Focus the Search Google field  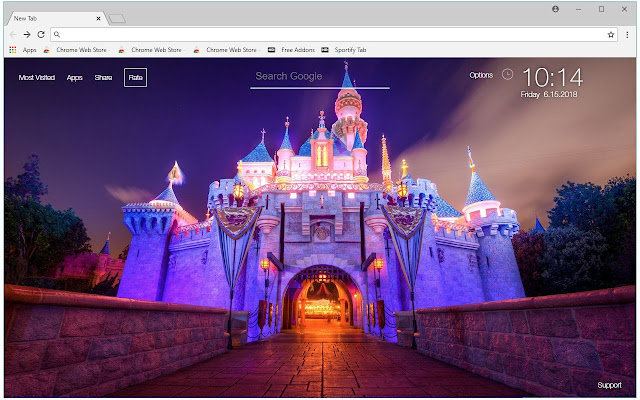[x=320, y=77]
